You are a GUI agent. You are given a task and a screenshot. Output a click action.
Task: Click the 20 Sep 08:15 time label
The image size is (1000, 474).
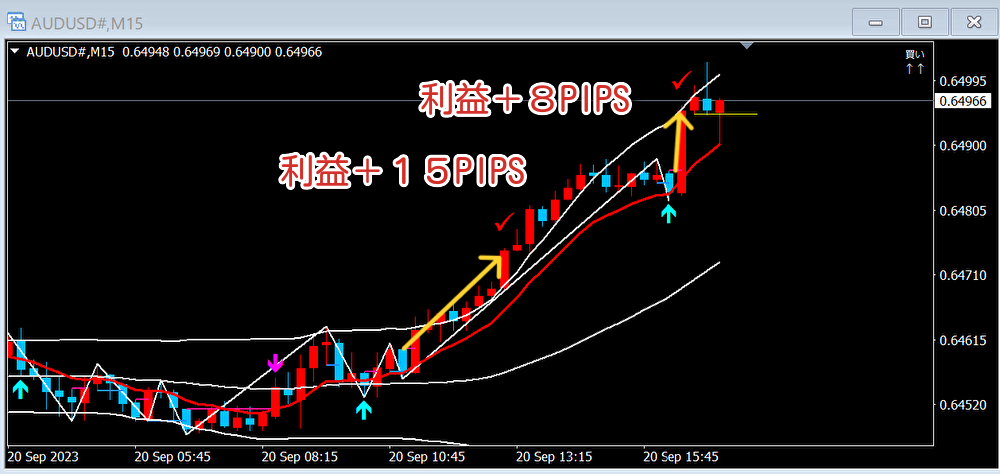click(x=300, y=457)
